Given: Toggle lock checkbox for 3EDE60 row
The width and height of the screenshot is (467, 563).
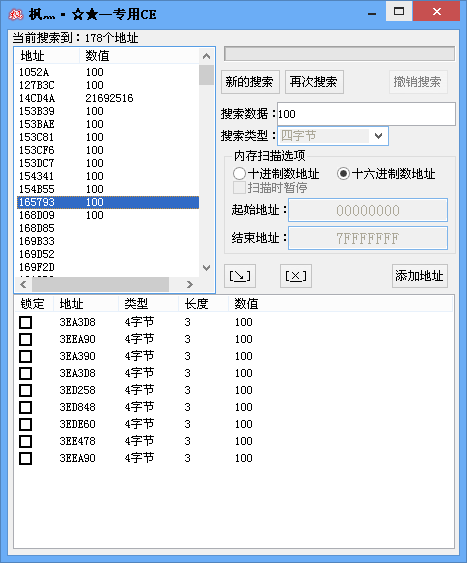Looking at the screenshot, I should (25, 424).
